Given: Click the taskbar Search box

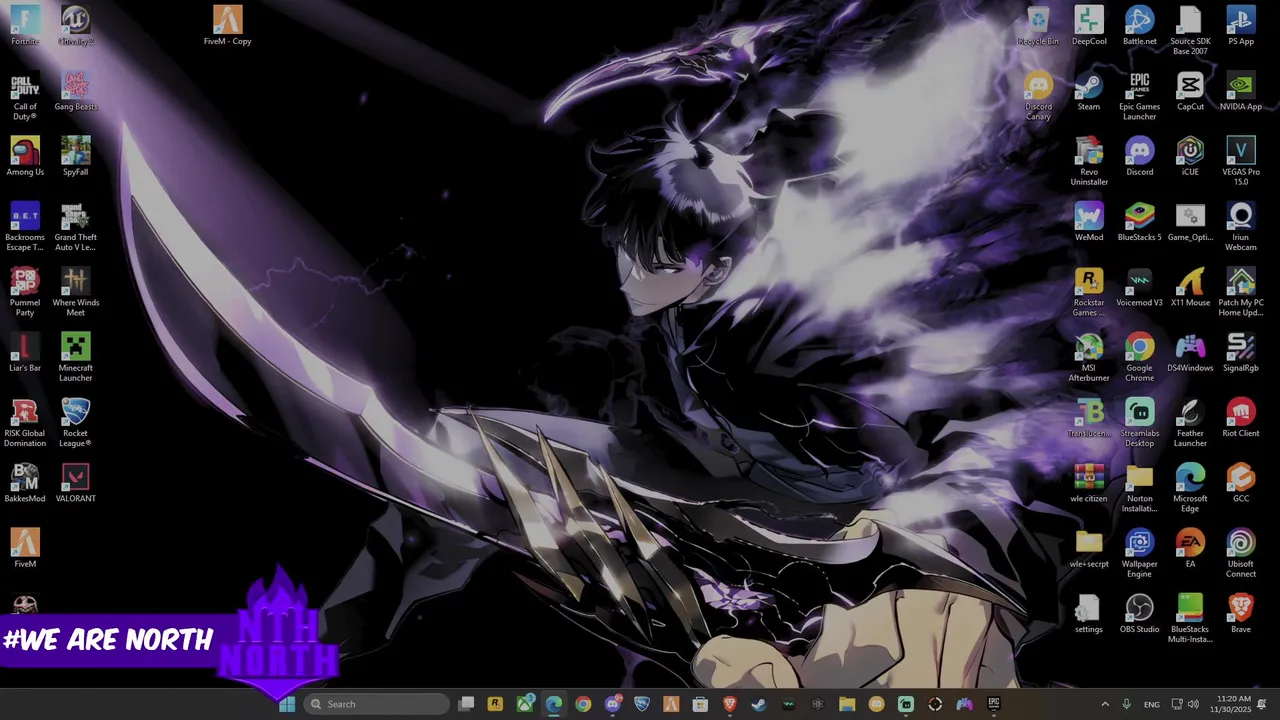Looking at the screenshot, I should [376, 704].
